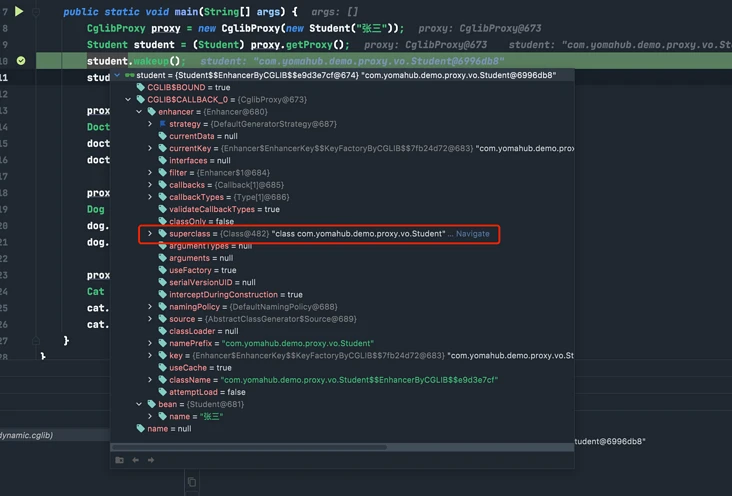
Task: Click the blue flag icon of strategy field
Action: (x=162, y=124)
